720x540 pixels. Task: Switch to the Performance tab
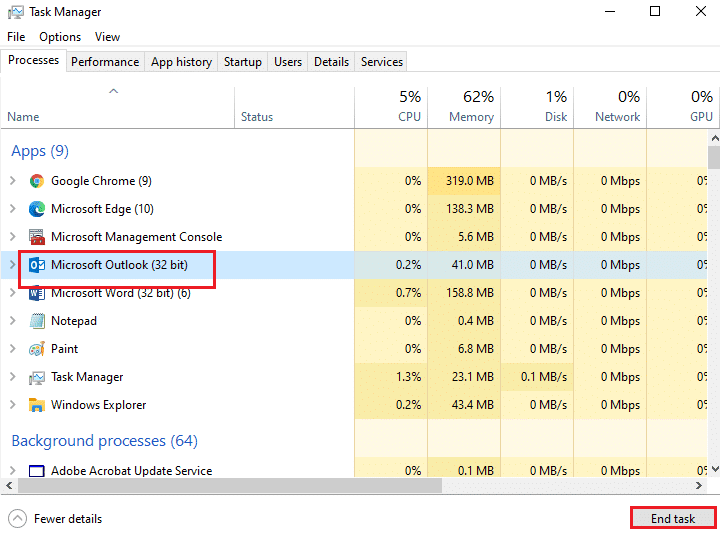105,61
